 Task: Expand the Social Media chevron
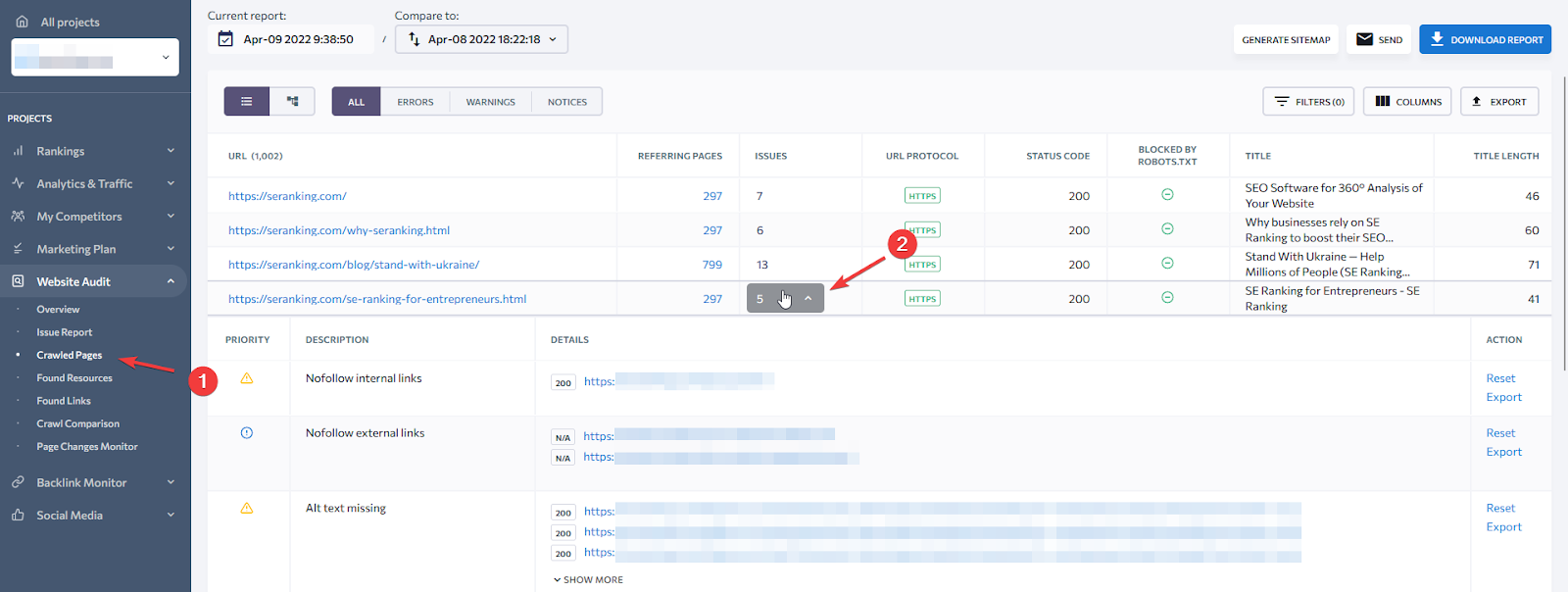pos(171,515)
